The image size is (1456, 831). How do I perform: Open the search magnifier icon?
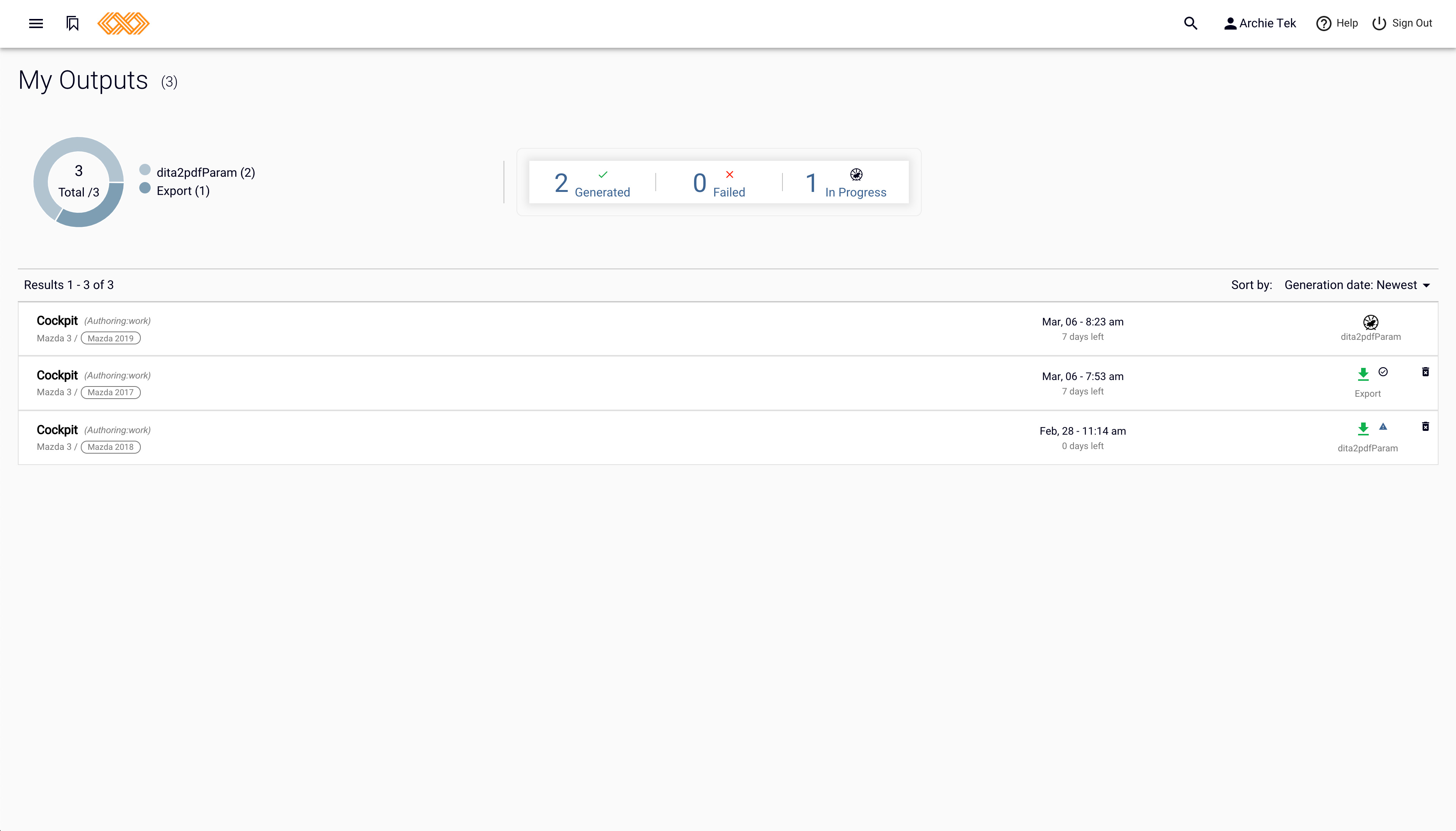tap(1190, 24)
